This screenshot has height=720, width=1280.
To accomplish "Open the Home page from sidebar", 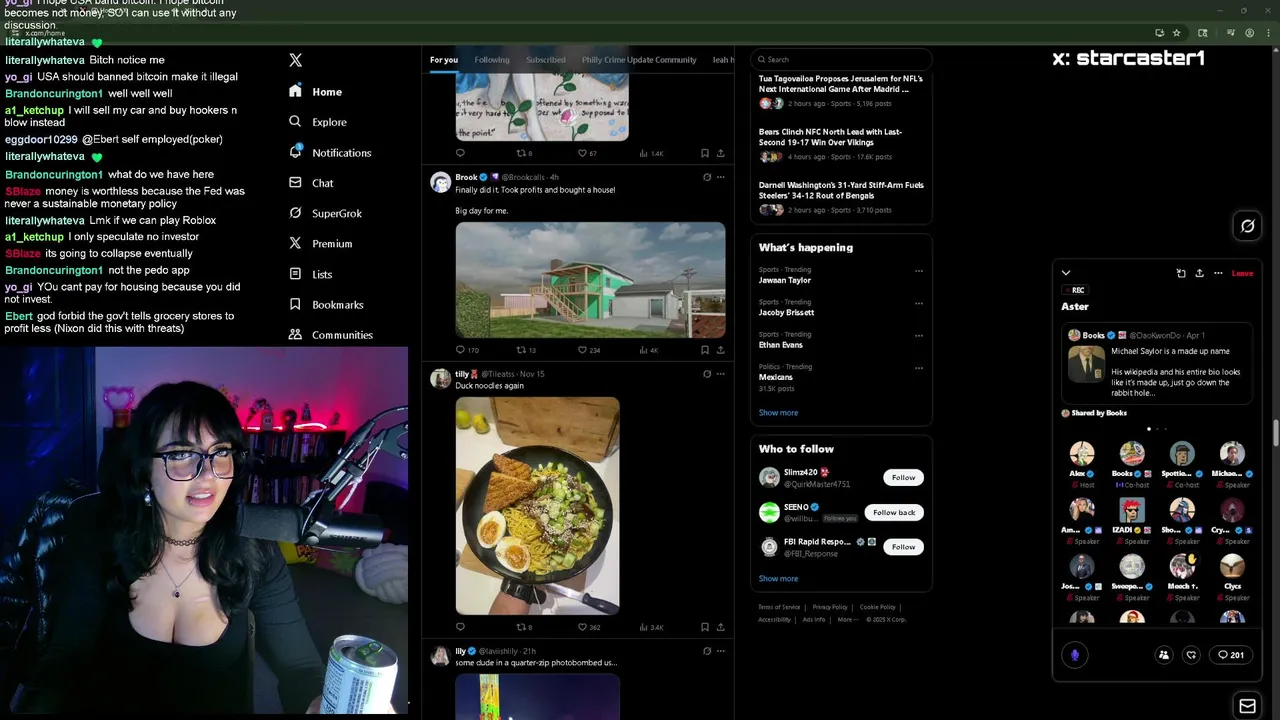I will (x=316, y=91).
